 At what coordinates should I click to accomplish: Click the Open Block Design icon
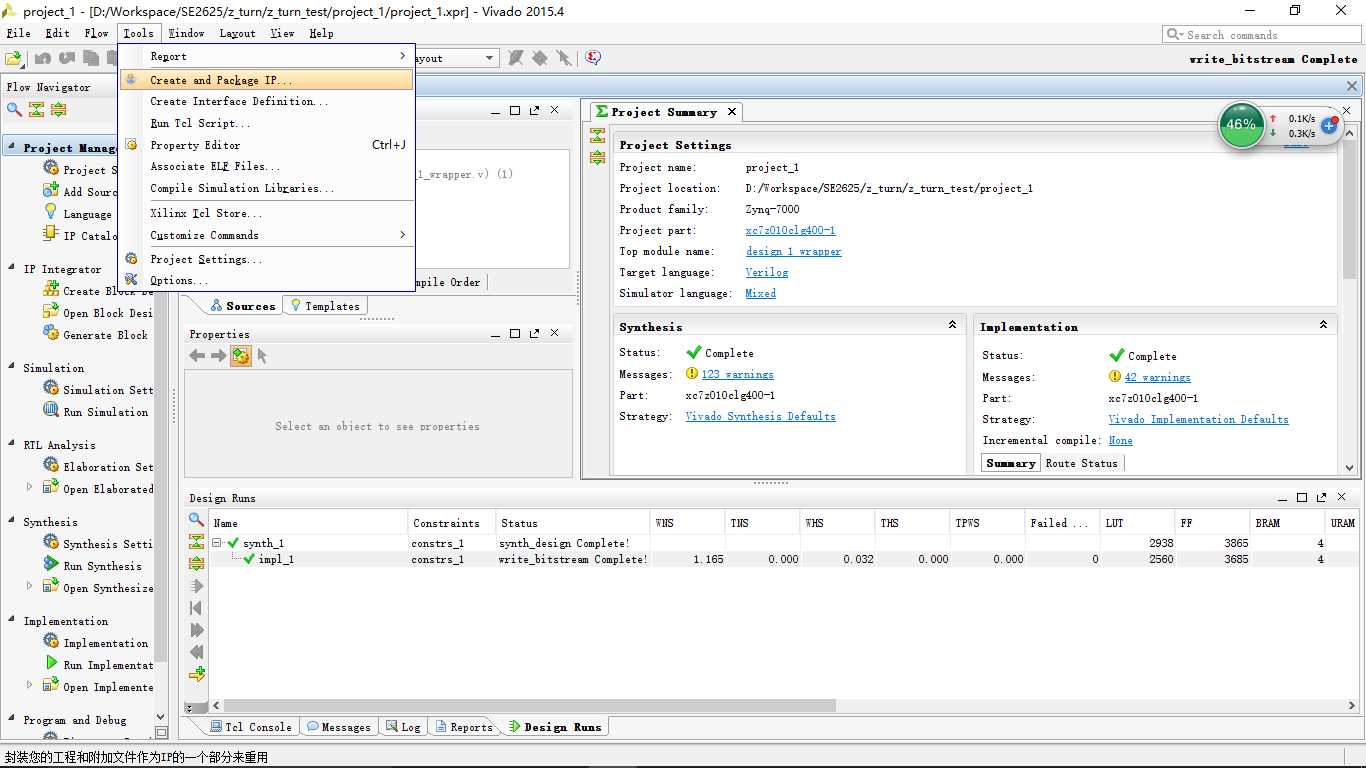pos(51,312)
